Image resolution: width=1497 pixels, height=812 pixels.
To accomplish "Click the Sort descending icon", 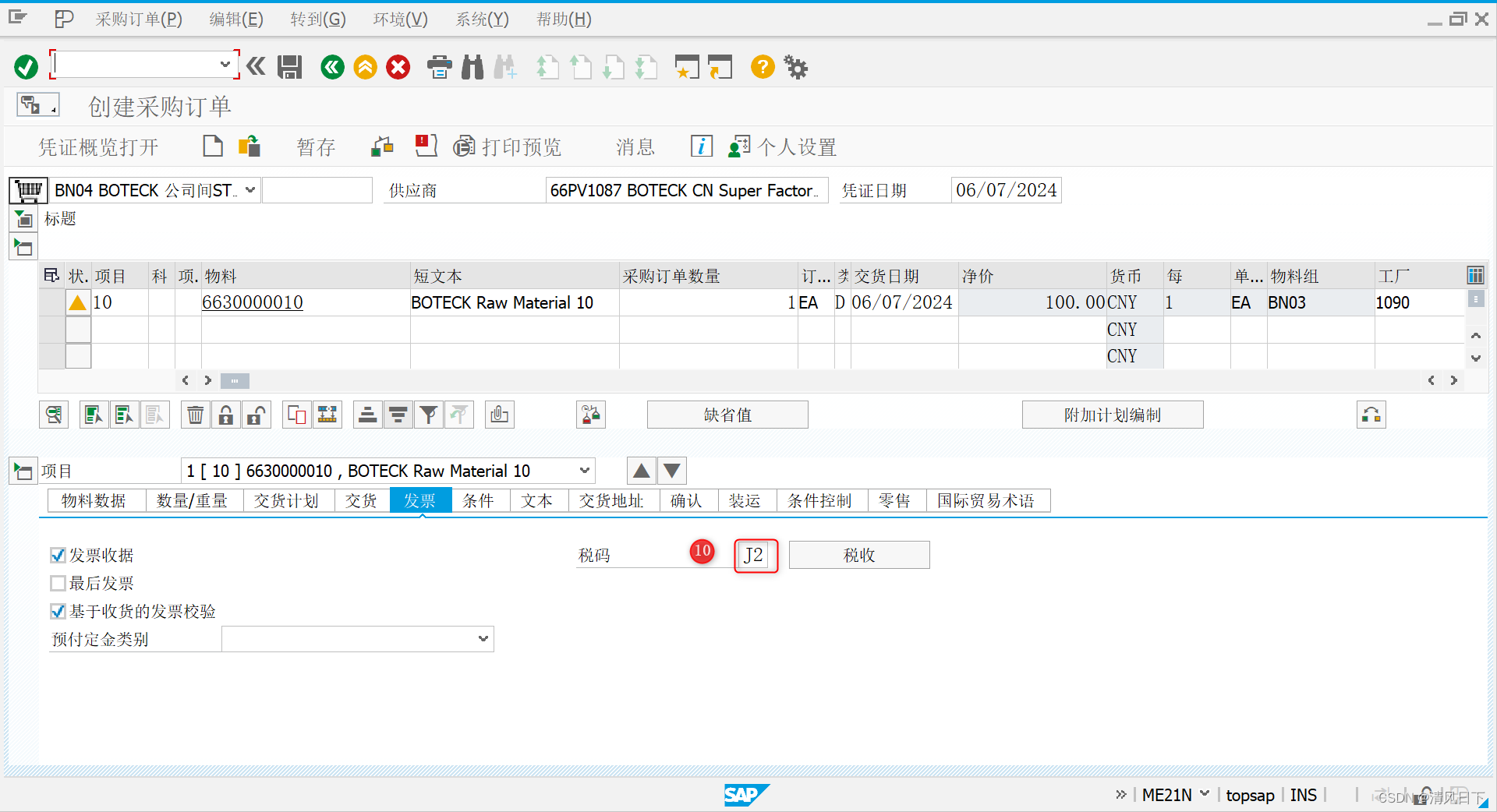I will click(398, 415).
